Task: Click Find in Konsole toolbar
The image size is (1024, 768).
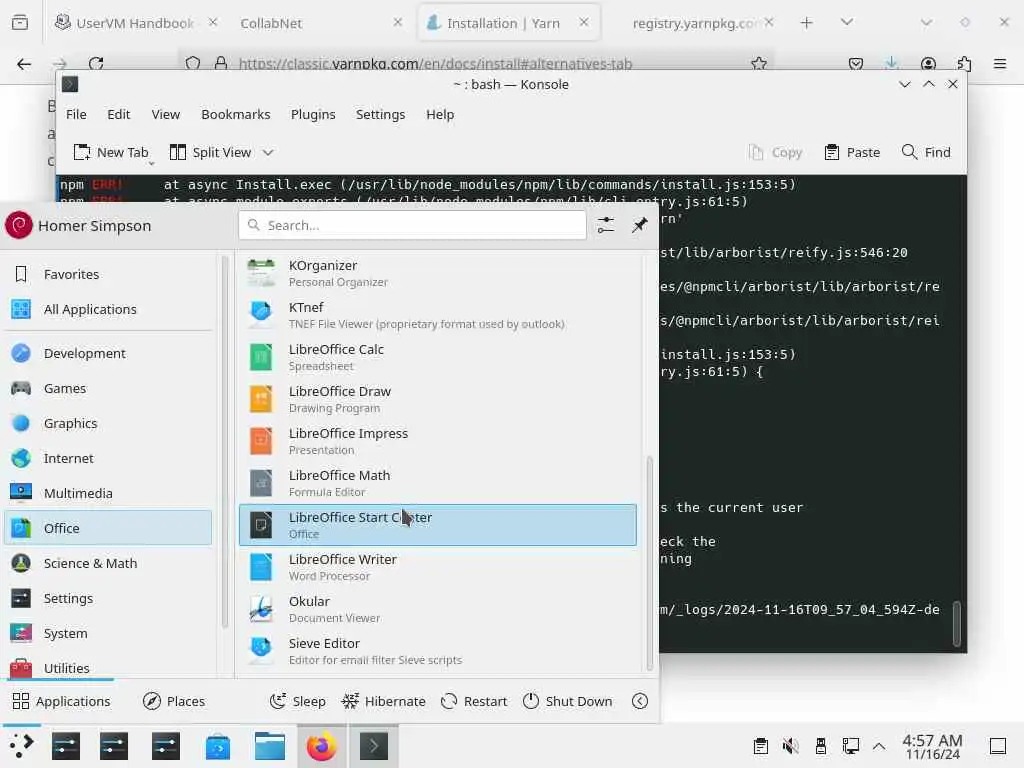Action: click(x=926, y=152)
